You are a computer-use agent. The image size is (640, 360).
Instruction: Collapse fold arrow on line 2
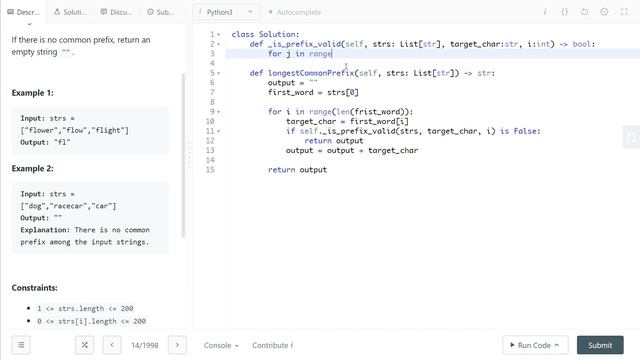219,44
